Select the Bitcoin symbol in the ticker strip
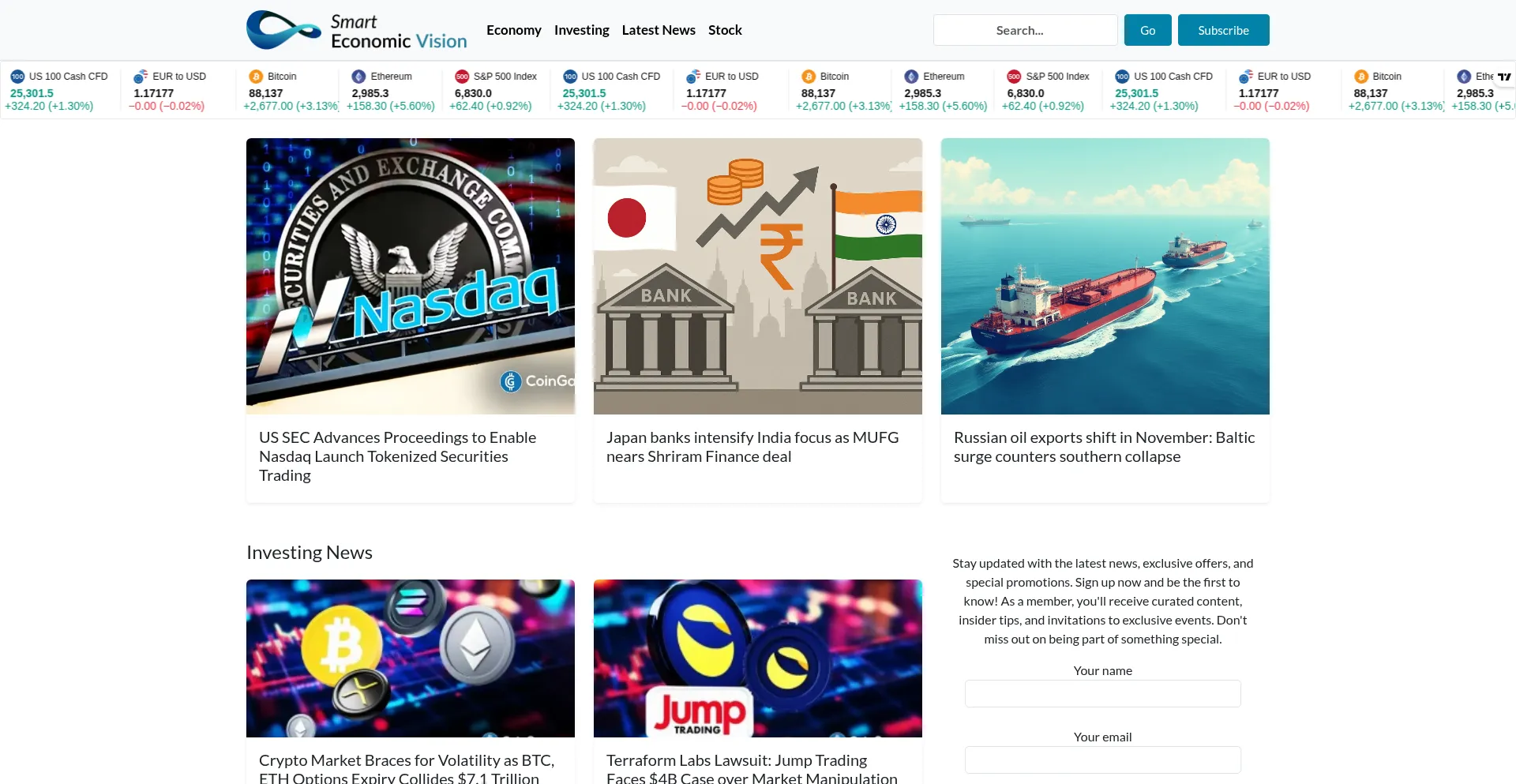Screen dimensions: 1516x784 click(x=256, y=77)
